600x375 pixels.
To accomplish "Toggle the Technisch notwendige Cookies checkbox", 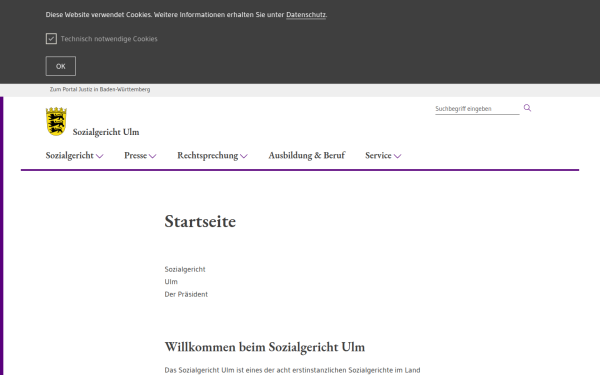I will [51, 39].
